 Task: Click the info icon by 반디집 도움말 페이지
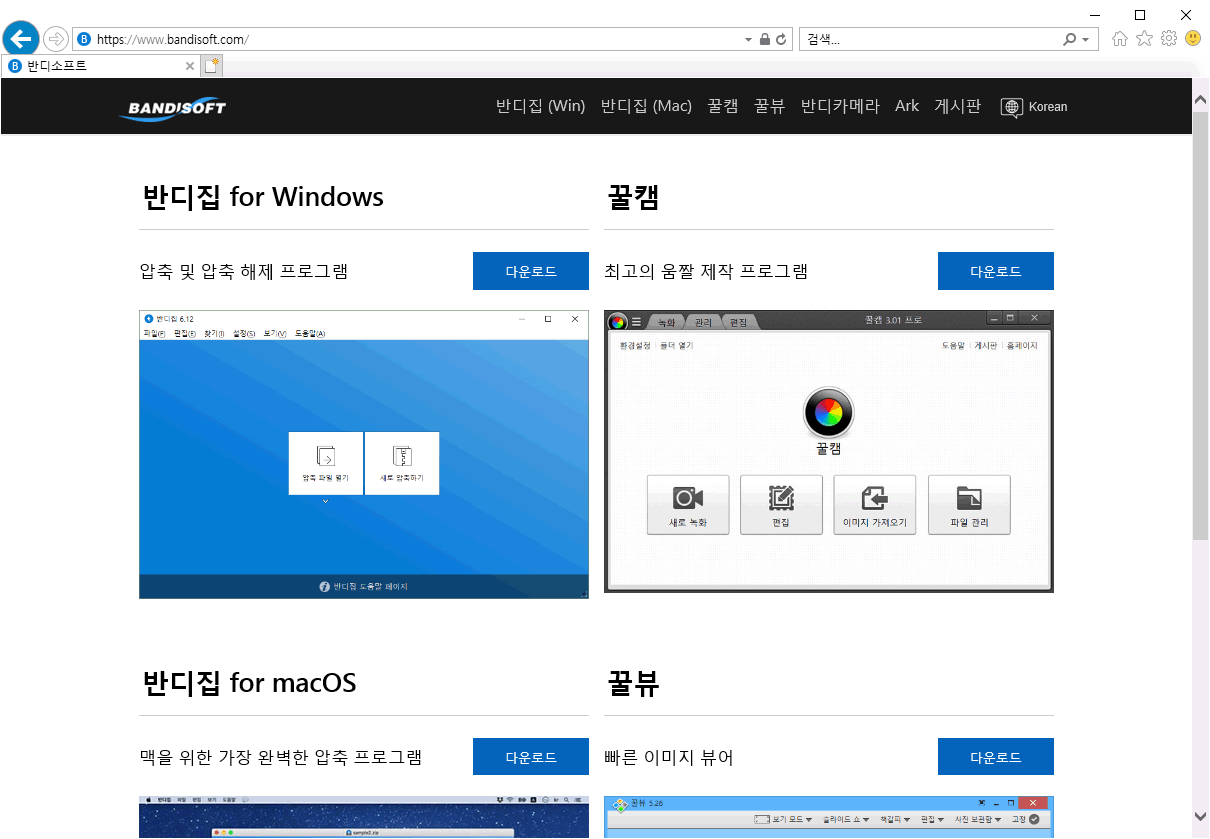(x=324, y=587)
